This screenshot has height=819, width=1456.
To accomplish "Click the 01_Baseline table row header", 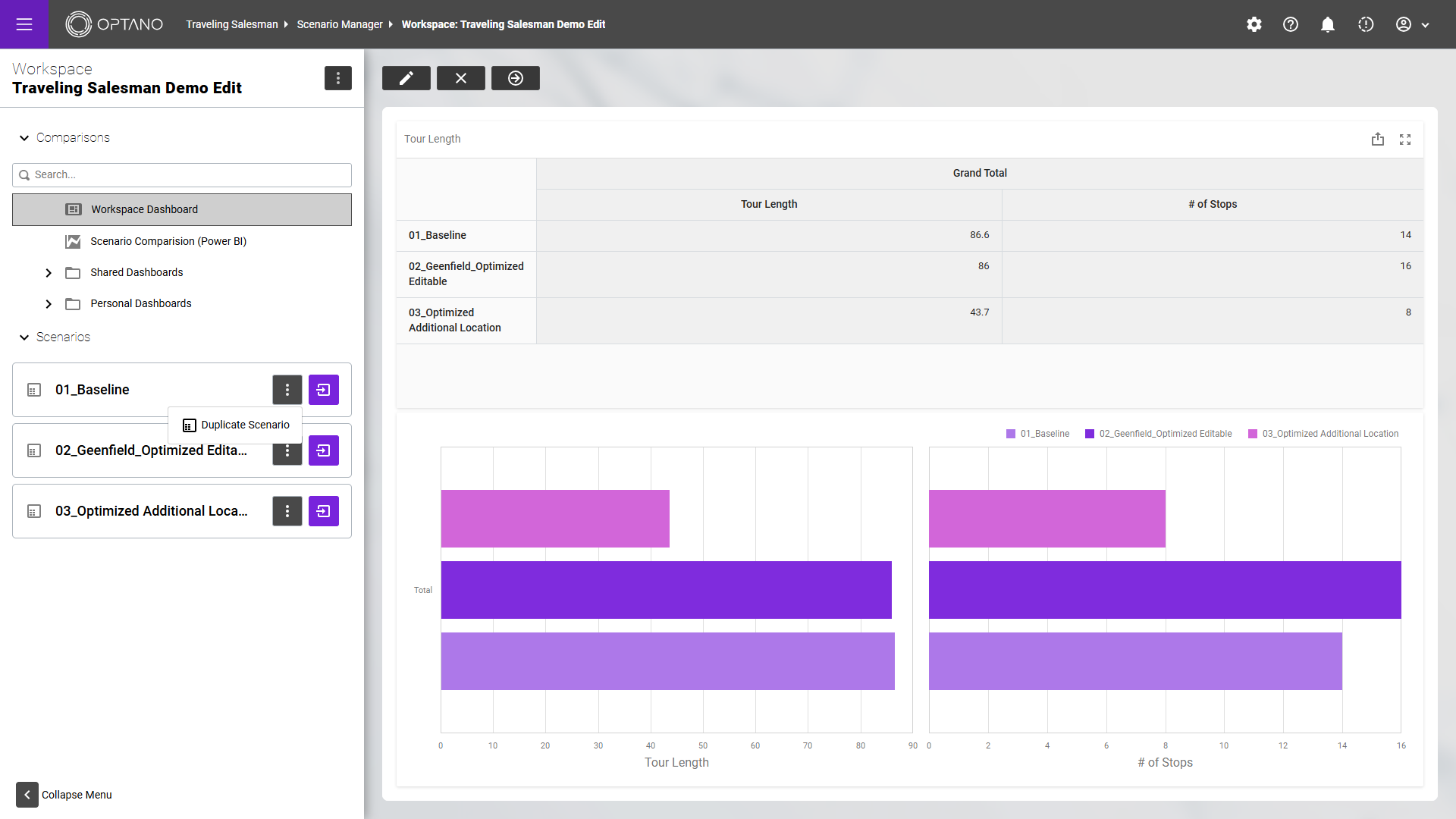I will (x=466, y=235).
